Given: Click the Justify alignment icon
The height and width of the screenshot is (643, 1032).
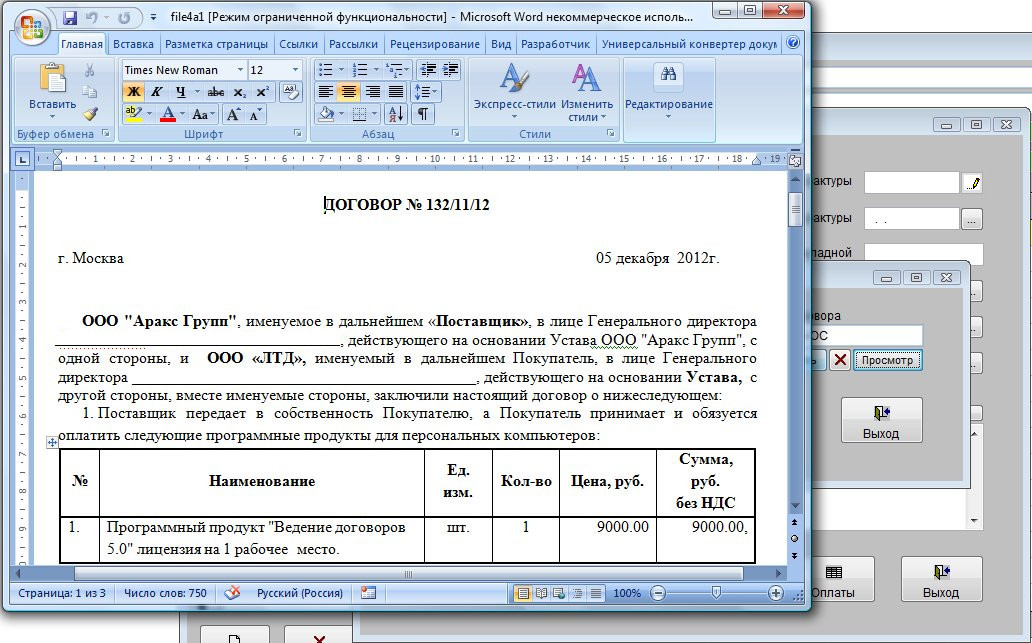Looking at the screenshot, I should click(396, 92).
